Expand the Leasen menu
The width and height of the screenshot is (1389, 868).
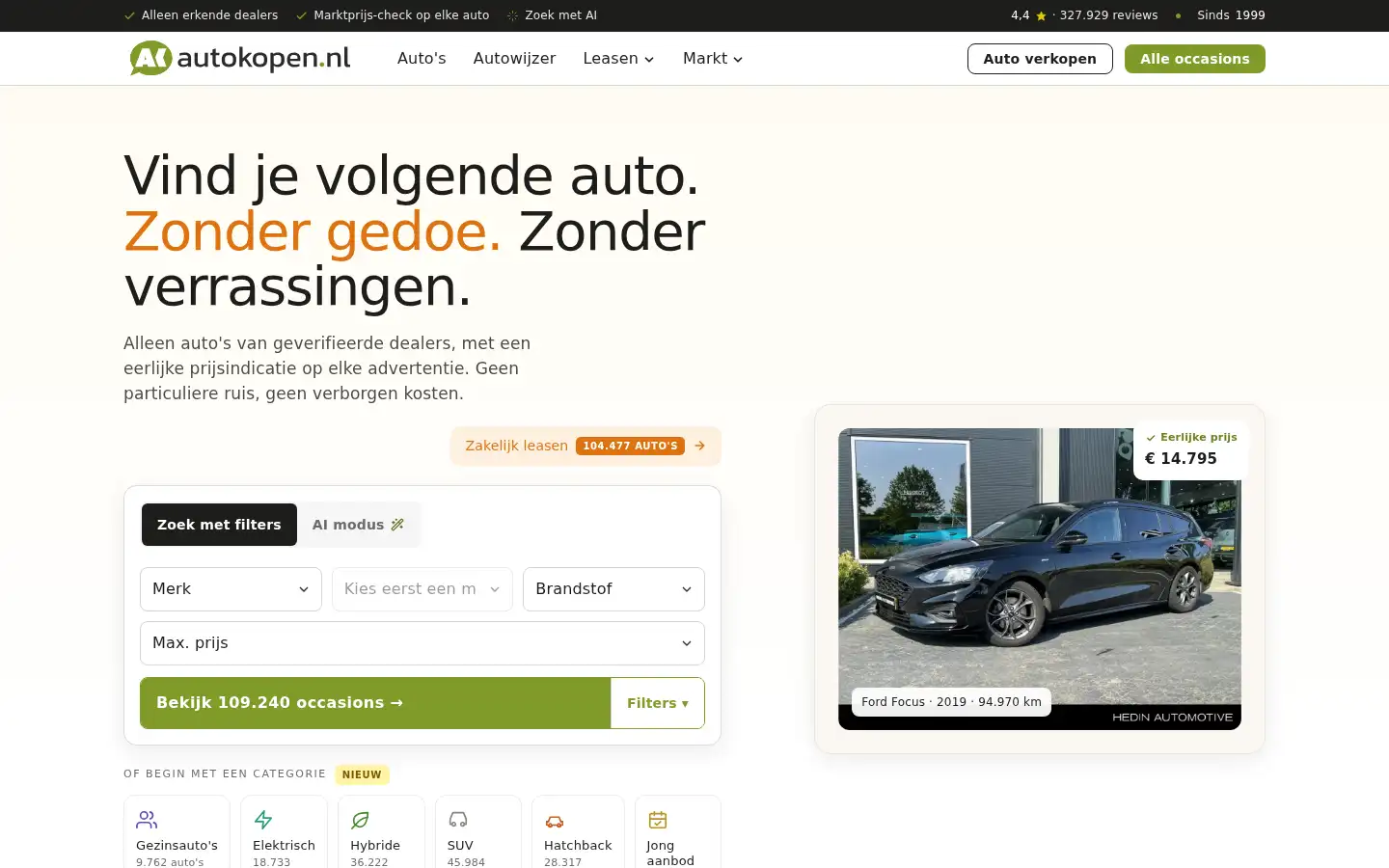pyautogui.click(x=618, y=59)
